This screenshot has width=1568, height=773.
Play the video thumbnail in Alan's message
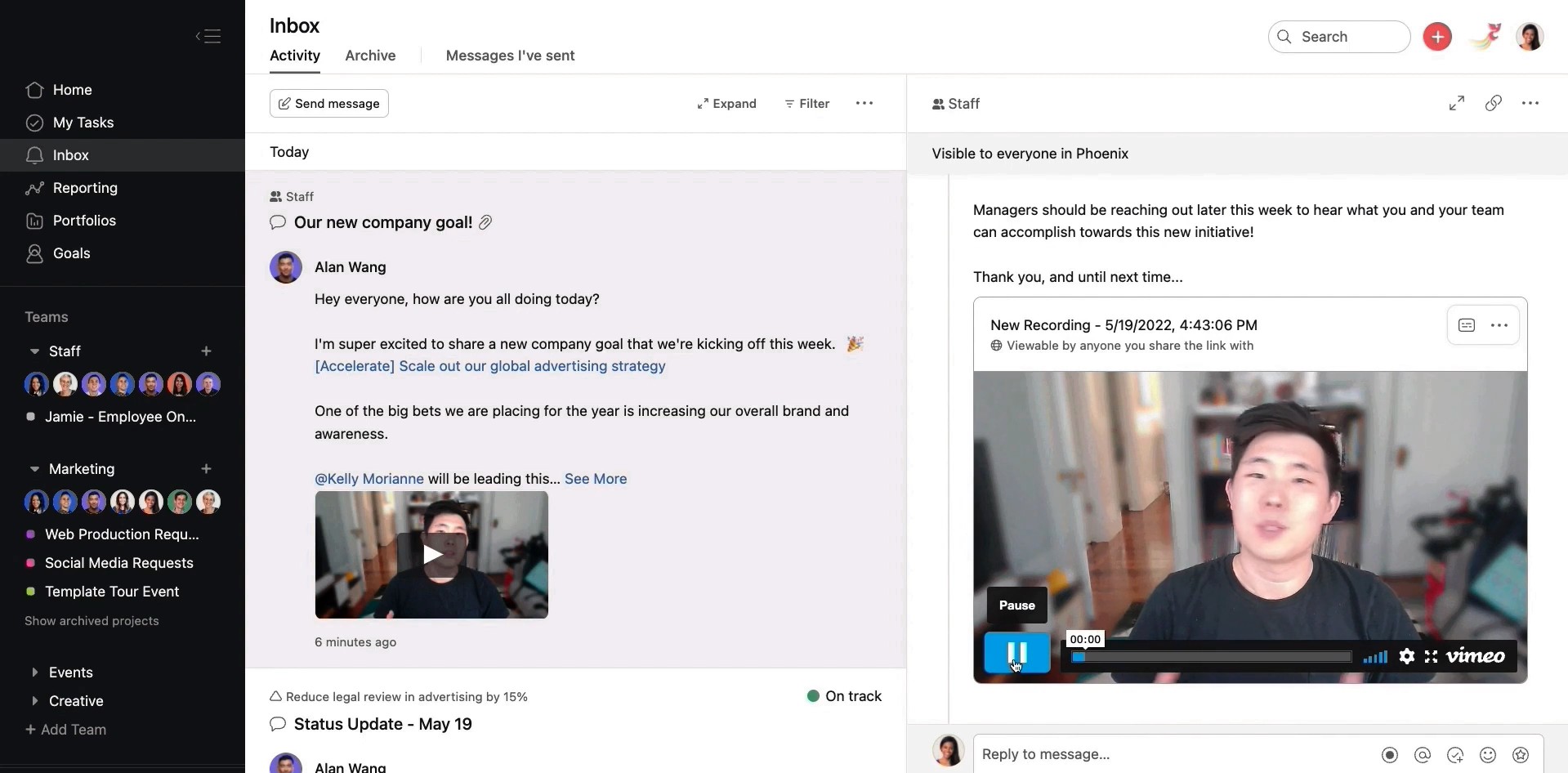[431, 555]
